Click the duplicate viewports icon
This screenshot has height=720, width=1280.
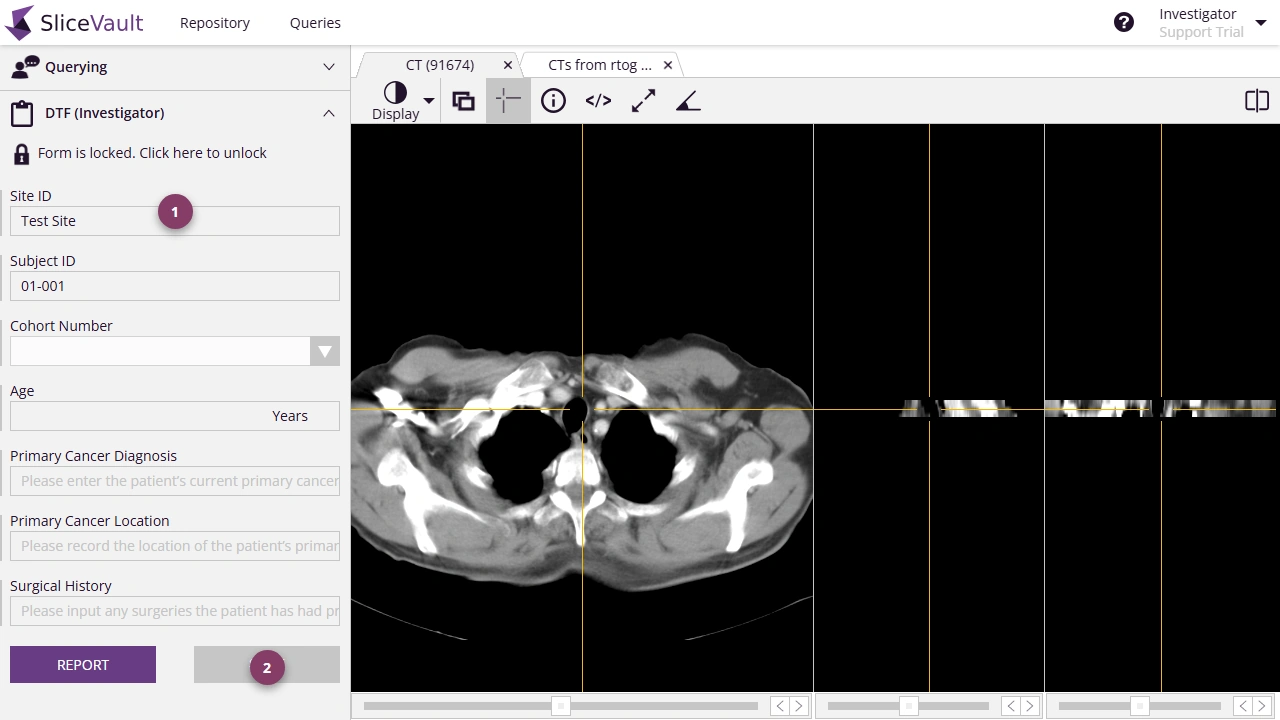pyautogui.click(x=463, y=100)
